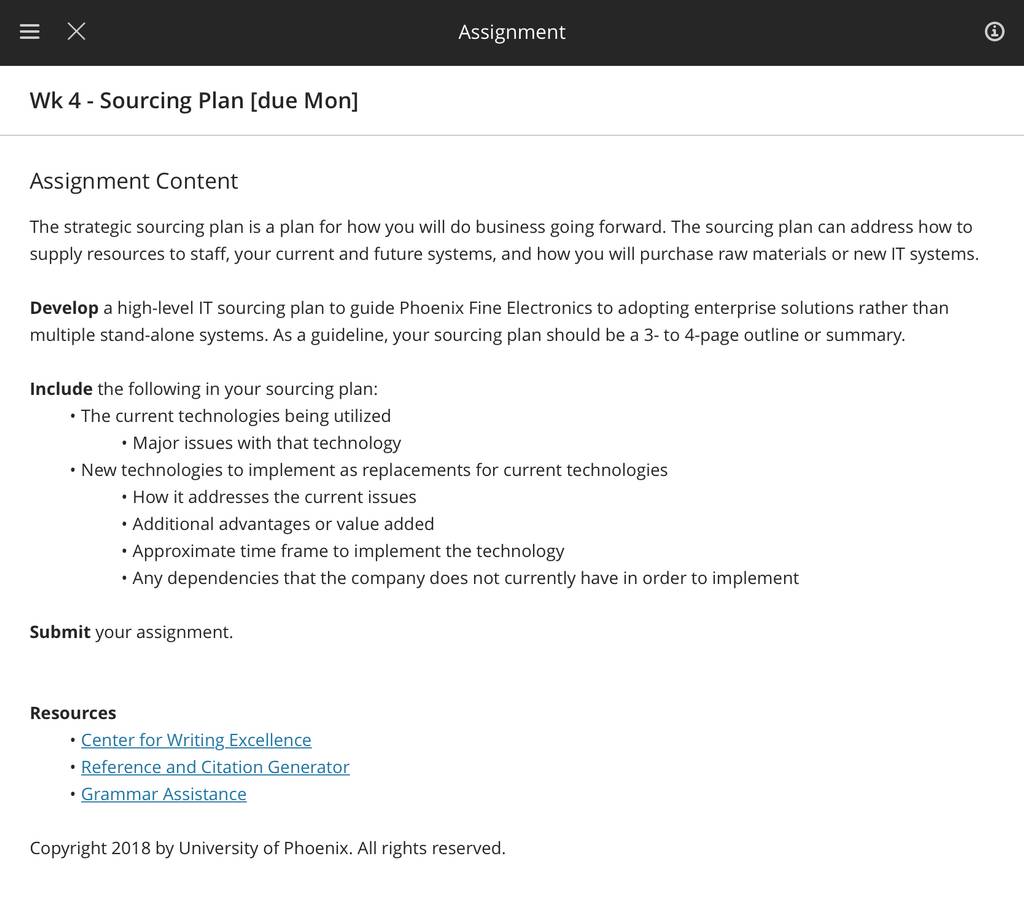Viewport: 1024px width, 913px height.
Task: Click 'The current technologies being utilized' bullet
Action: tap(236, 416)
